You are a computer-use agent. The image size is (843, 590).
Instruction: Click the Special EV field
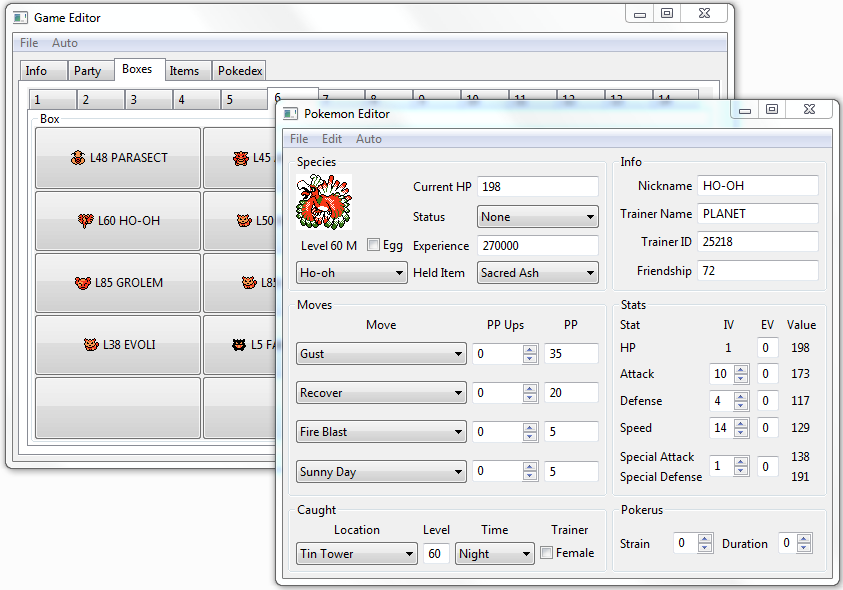[767, 466]
